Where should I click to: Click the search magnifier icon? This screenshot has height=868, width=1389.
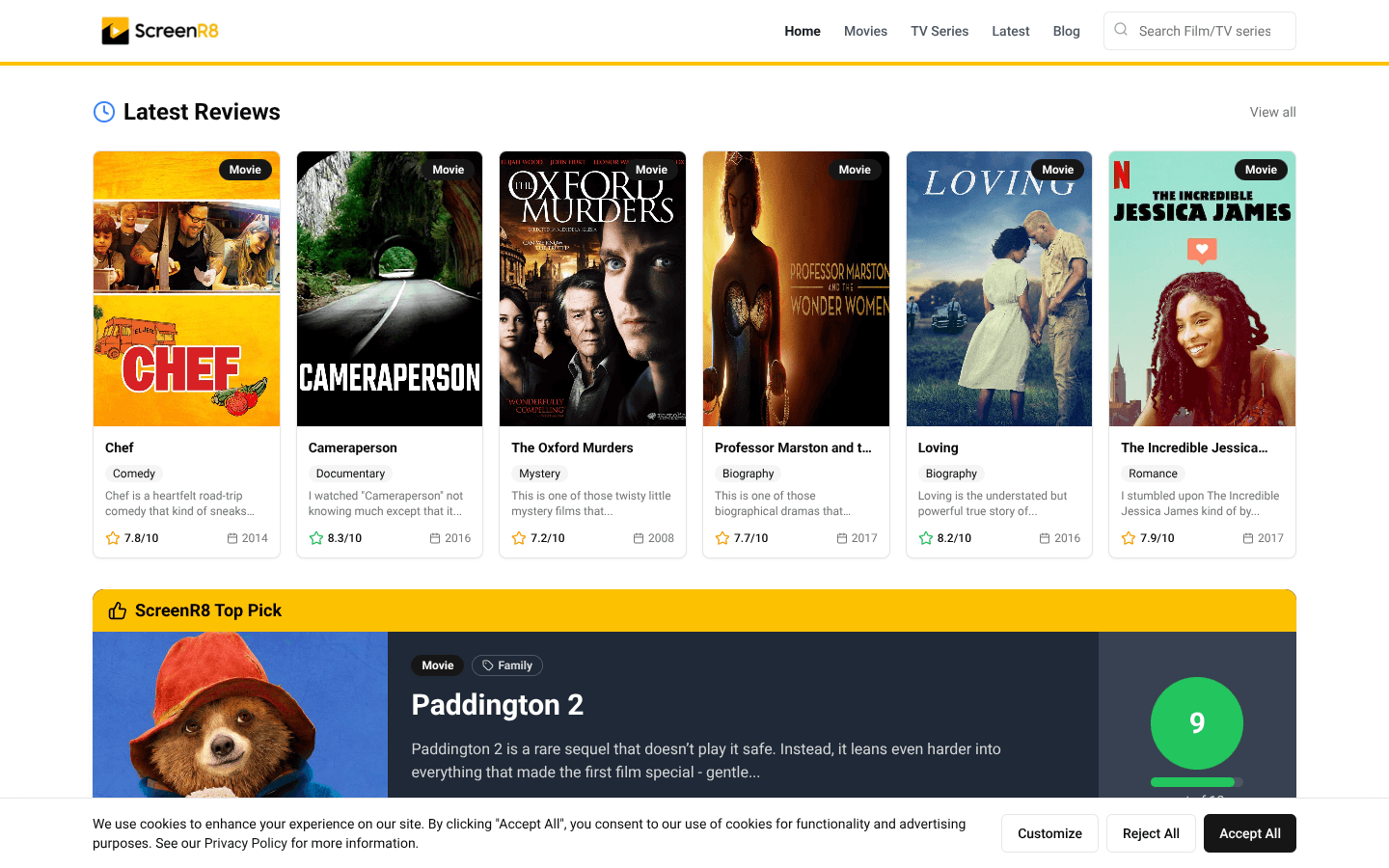pyautogui.click(x=1121, y=30)
